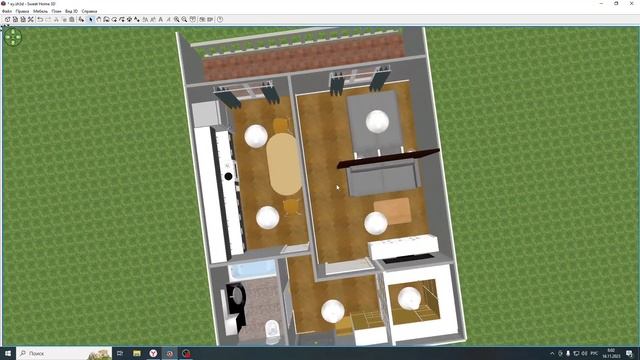Click the Decrease text size icon
640x360 pixels.
(x=152, y=19)
